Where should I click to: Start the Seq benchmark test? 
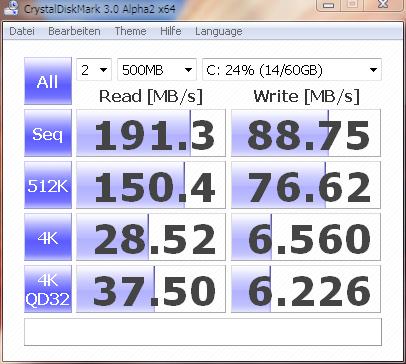click(48, 133)
